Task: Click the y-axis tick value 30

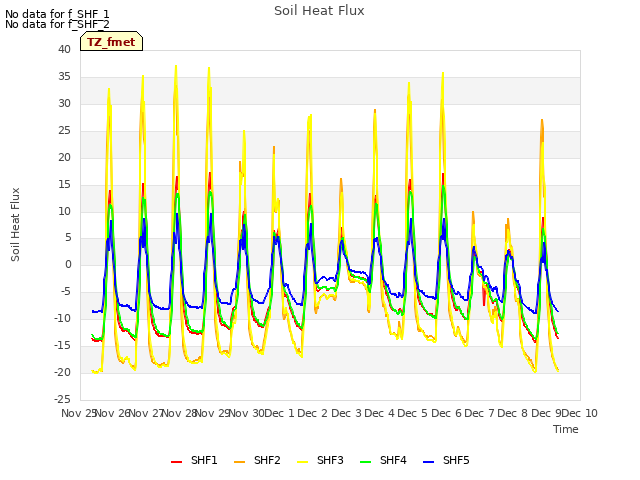Action: [x=64, y=103]
